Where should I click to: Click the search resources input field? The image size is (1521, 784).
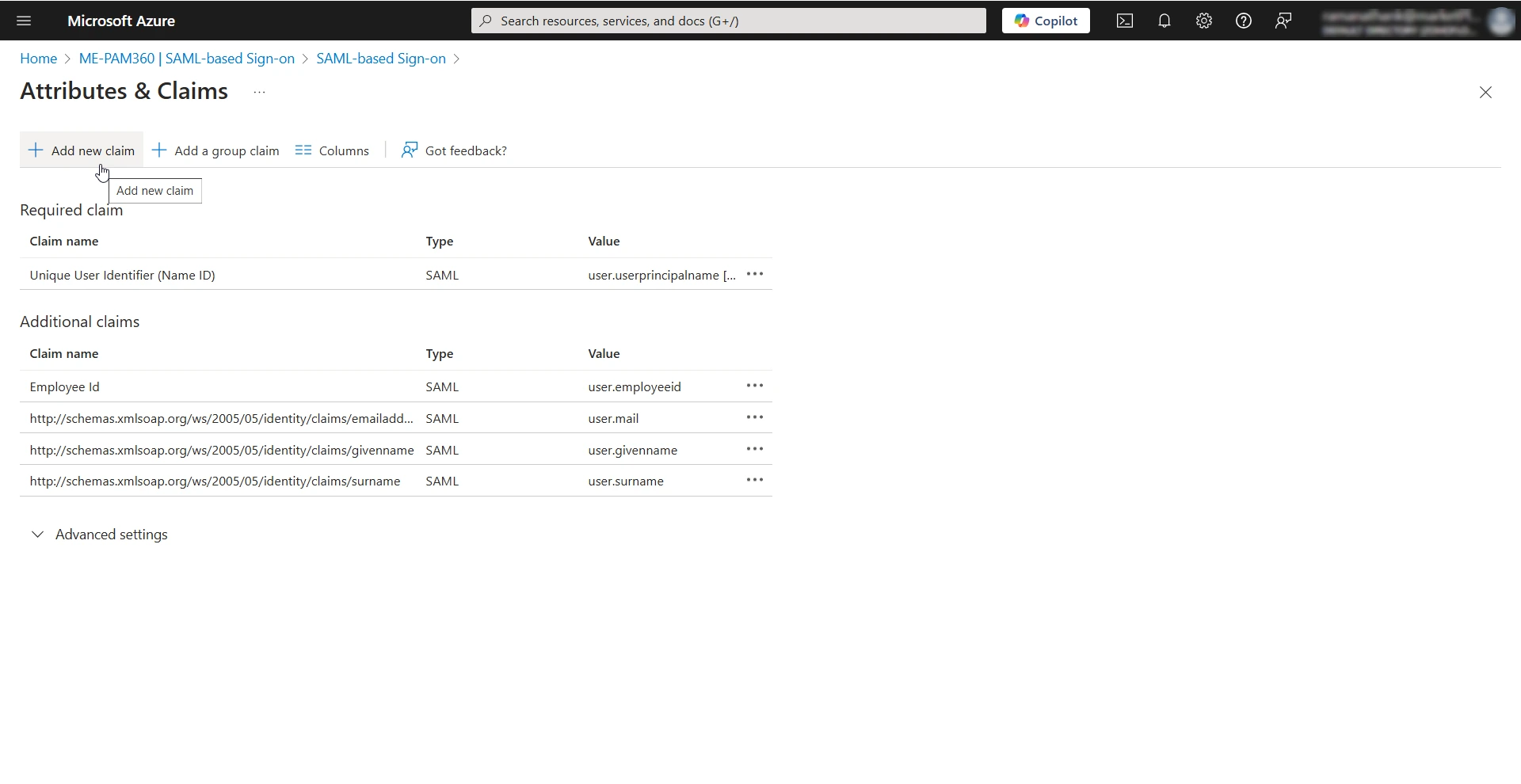click(x=727, y=21)
